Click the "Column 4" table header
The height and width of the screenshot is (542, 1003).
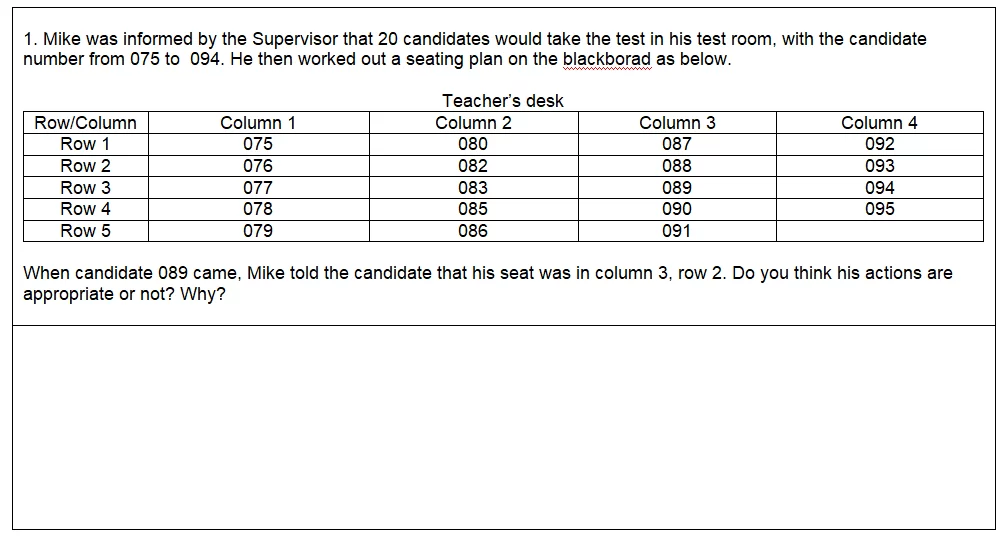click(x=879, y=123)
